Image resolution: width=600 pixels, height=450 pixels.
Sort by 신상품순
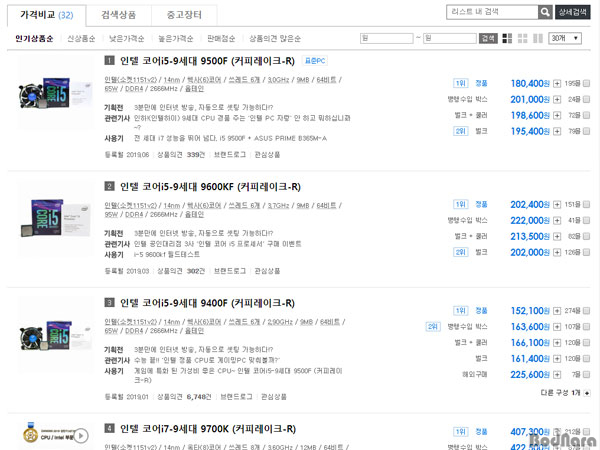81,38
